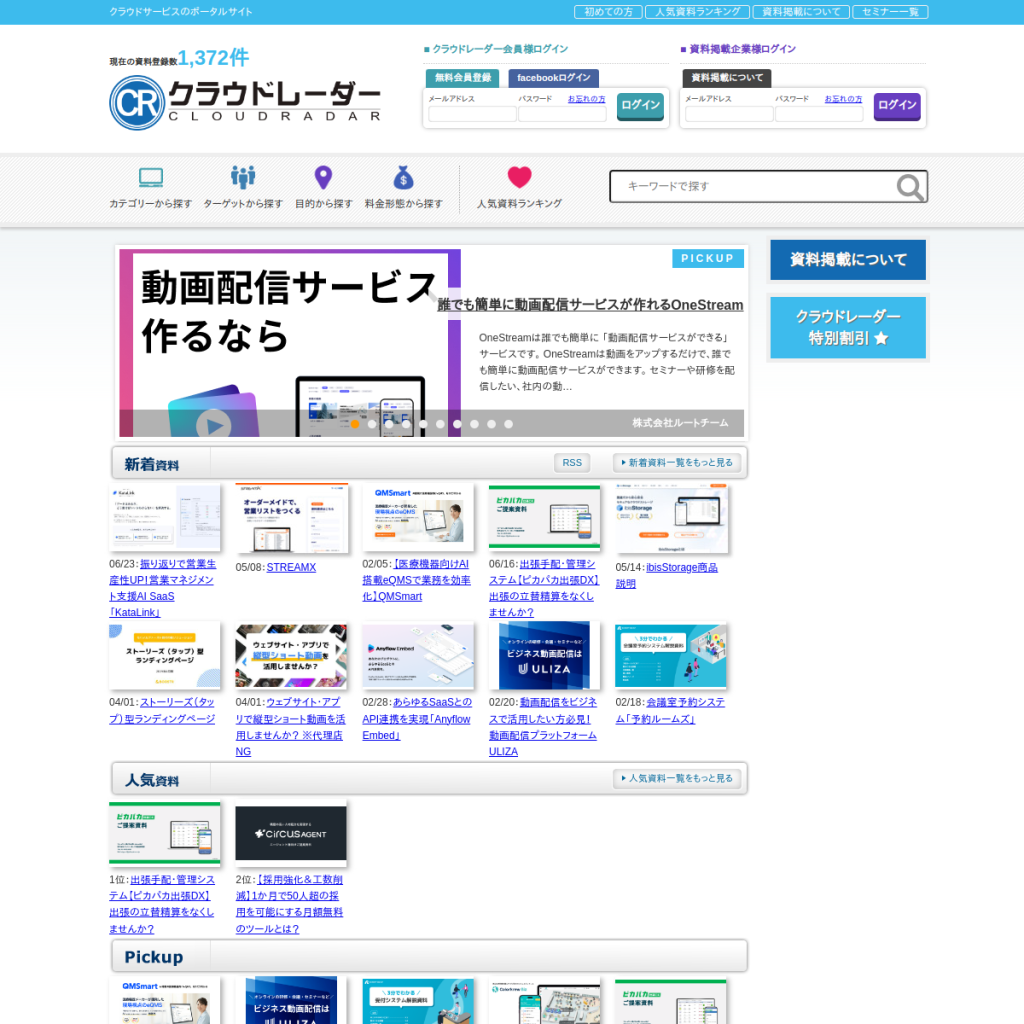The image size is (1024, 1024).
Task: Open popular ranking heart icon
Action: coord(519,177)
